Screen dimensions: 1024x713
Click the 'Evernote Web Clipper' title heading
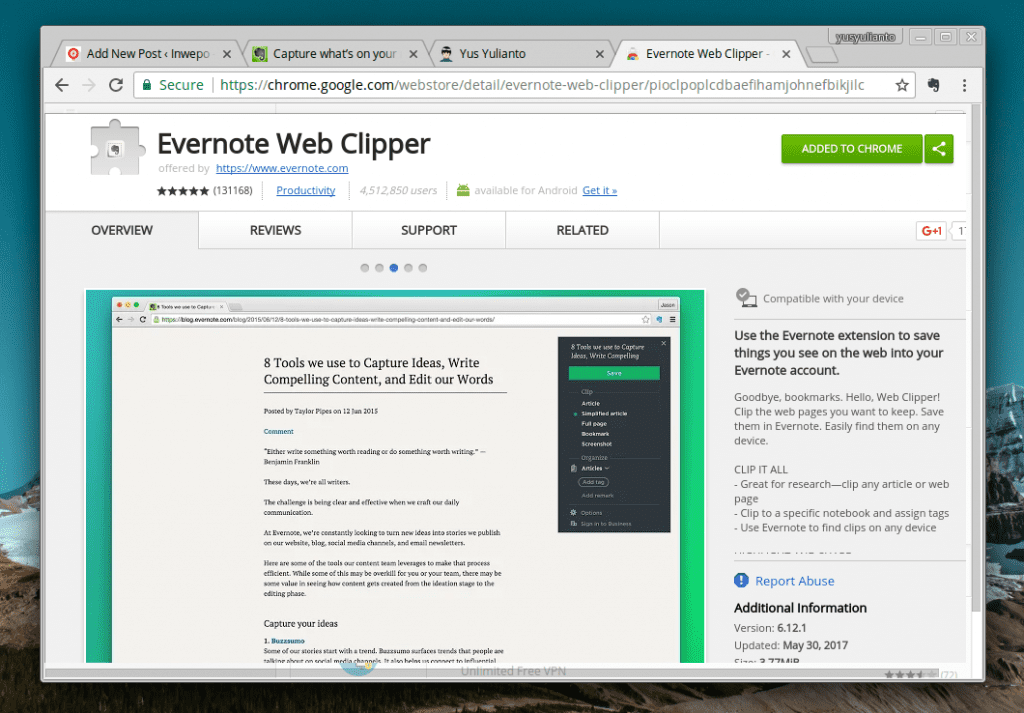tap(293, 144)
